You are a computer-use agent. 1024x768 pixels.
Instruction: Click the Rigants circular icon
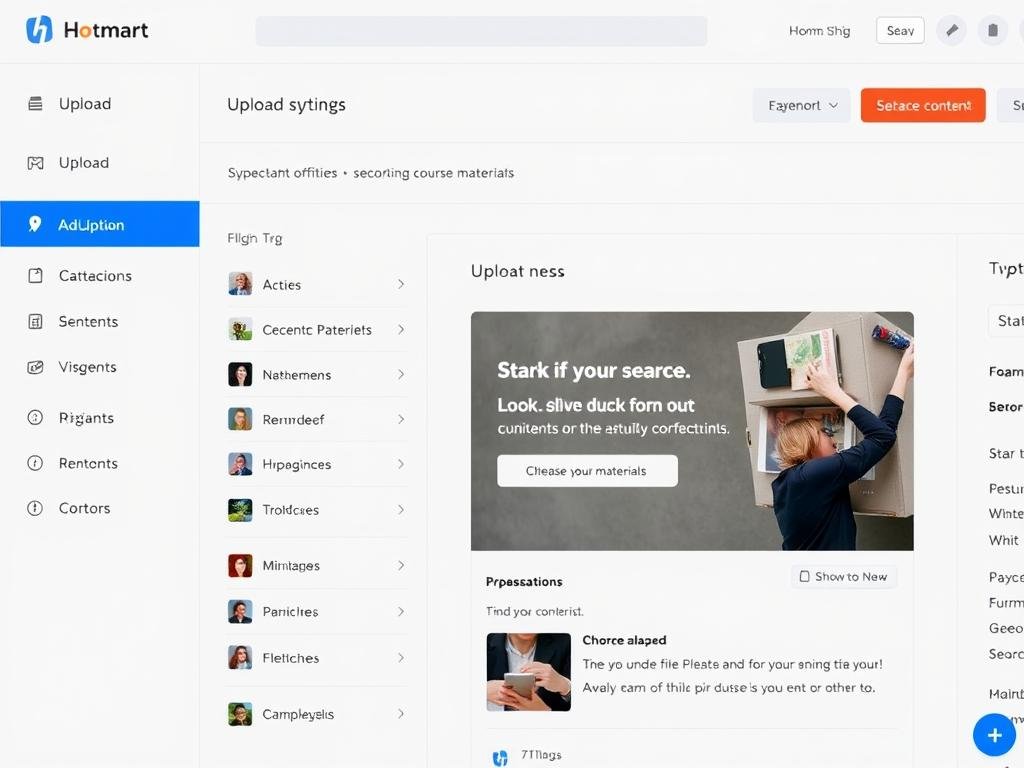point(35,418)
